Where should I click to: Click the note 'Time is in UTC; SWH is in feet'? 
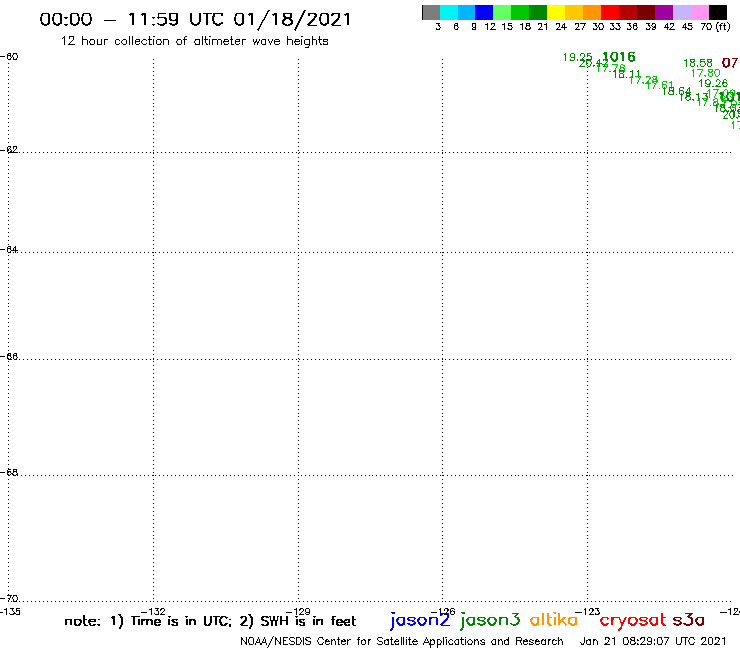click(210, 621)
